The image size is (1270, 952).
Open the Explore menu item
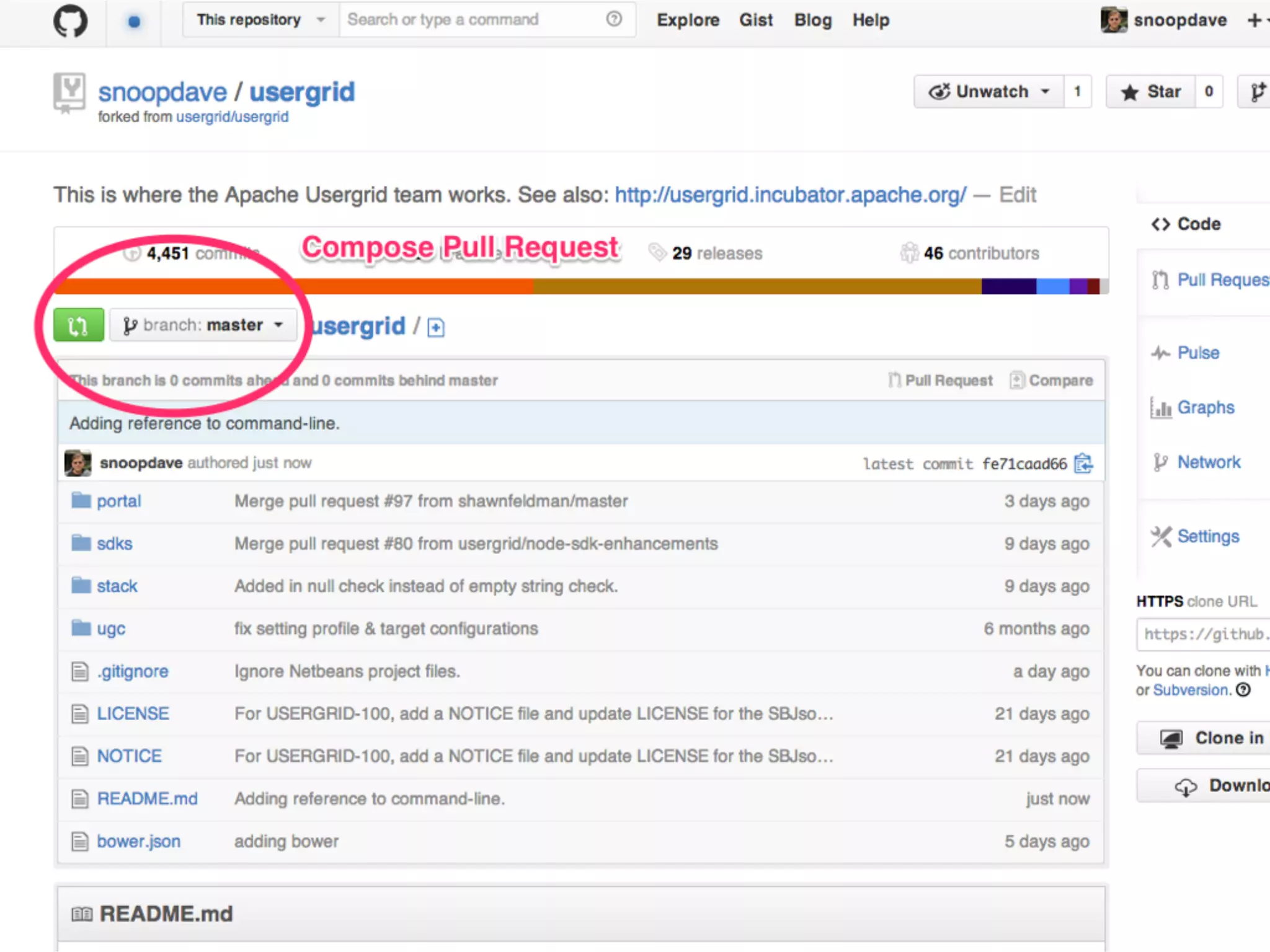pyautogui.click(x=688, y=20)
